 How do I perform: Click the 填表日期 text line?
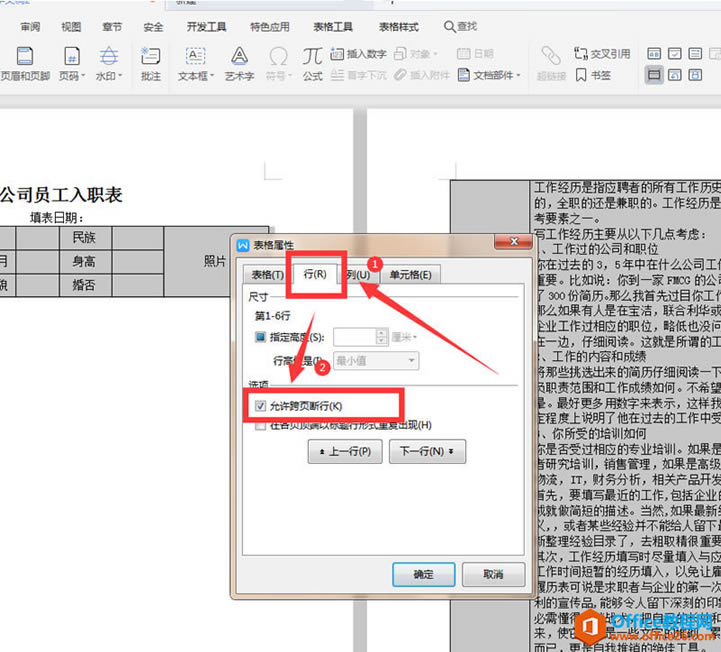click(x=57, y=218)
